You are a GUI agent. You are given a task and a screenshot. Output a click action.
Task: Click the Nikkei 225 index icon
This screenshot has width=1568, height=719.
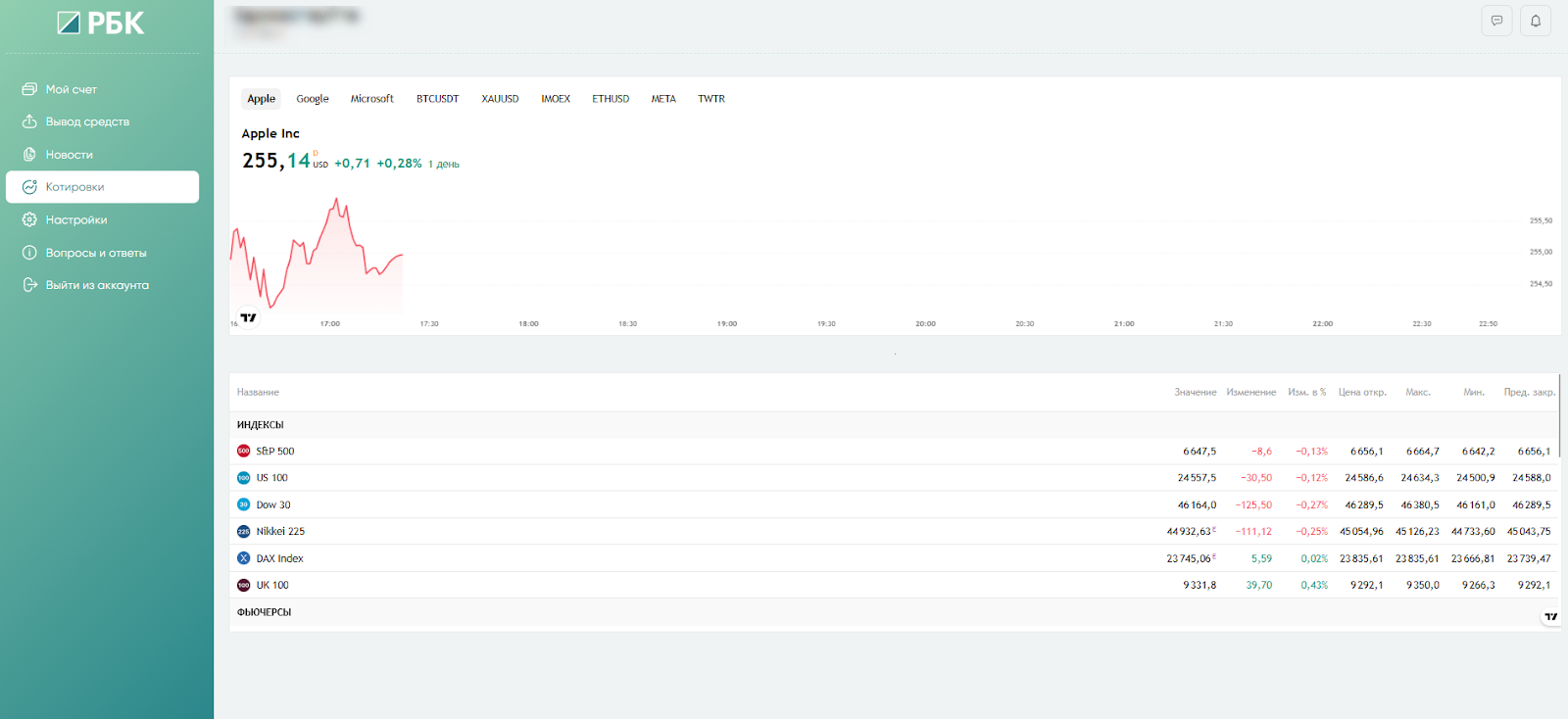244,532
